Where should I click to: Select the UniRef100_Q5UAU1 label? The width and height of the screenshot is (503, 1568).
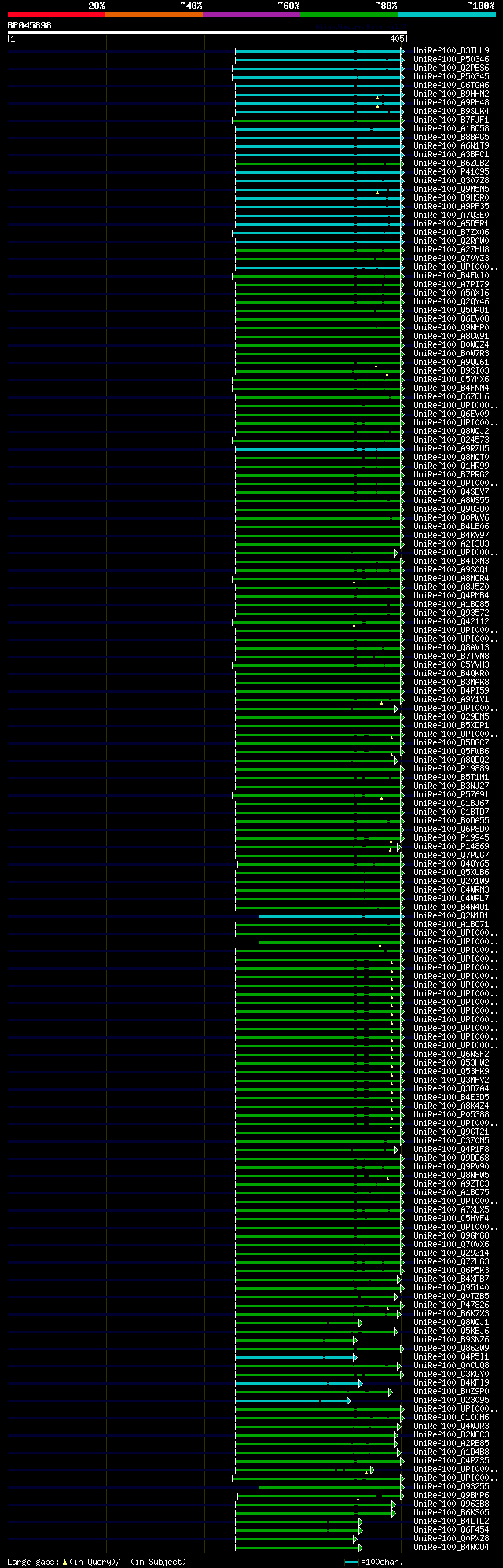click(x=451, y=310)
